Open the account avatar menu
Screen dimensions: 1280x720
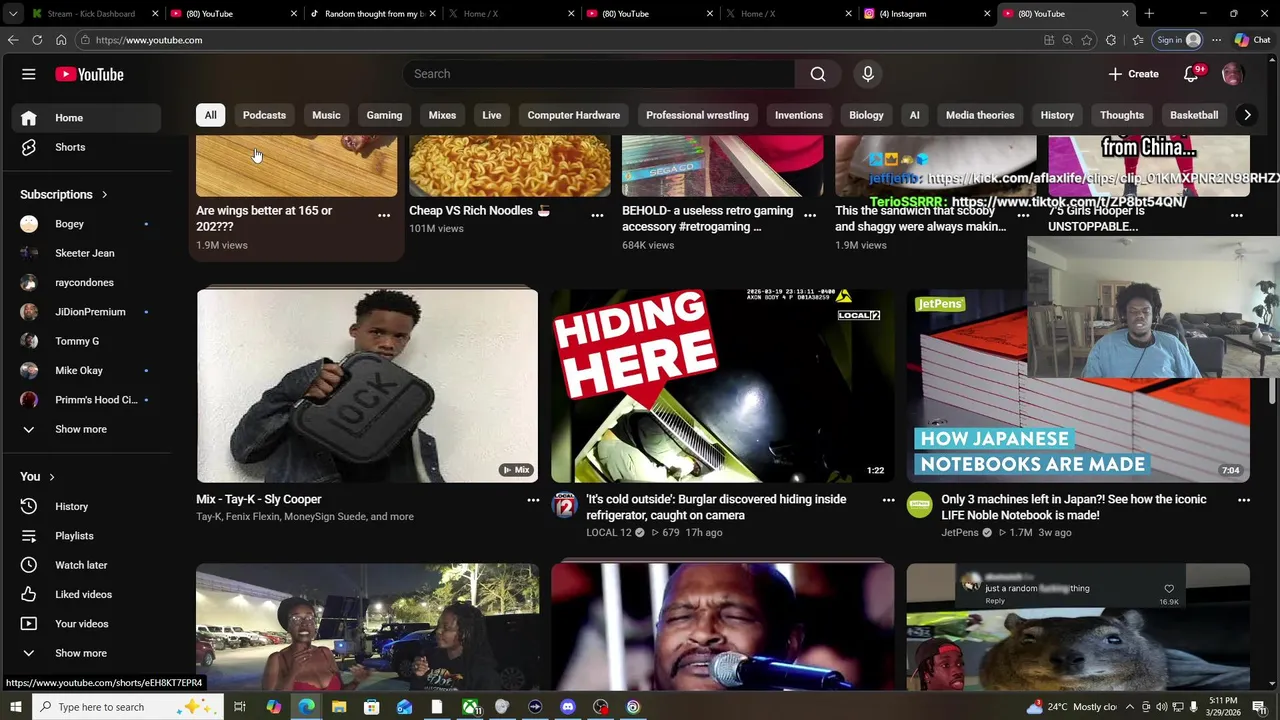coord(1233,74)
